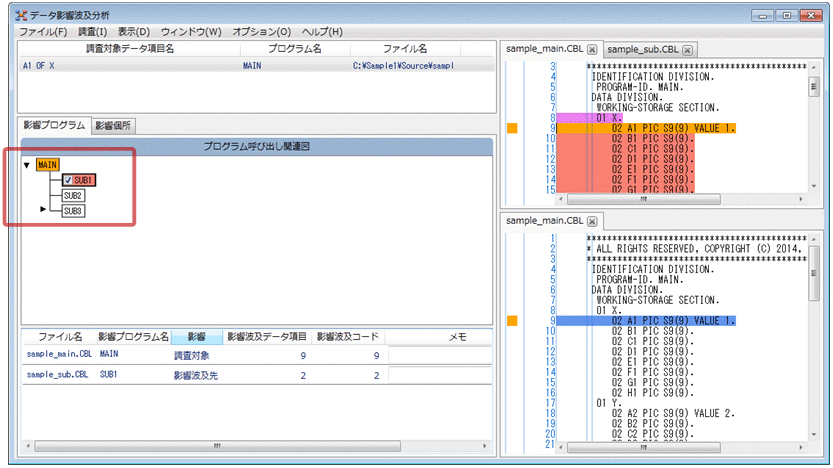Screen dimensions: 833x468
Task: Click the 影響波及先 cell
Action: (196, 376)
